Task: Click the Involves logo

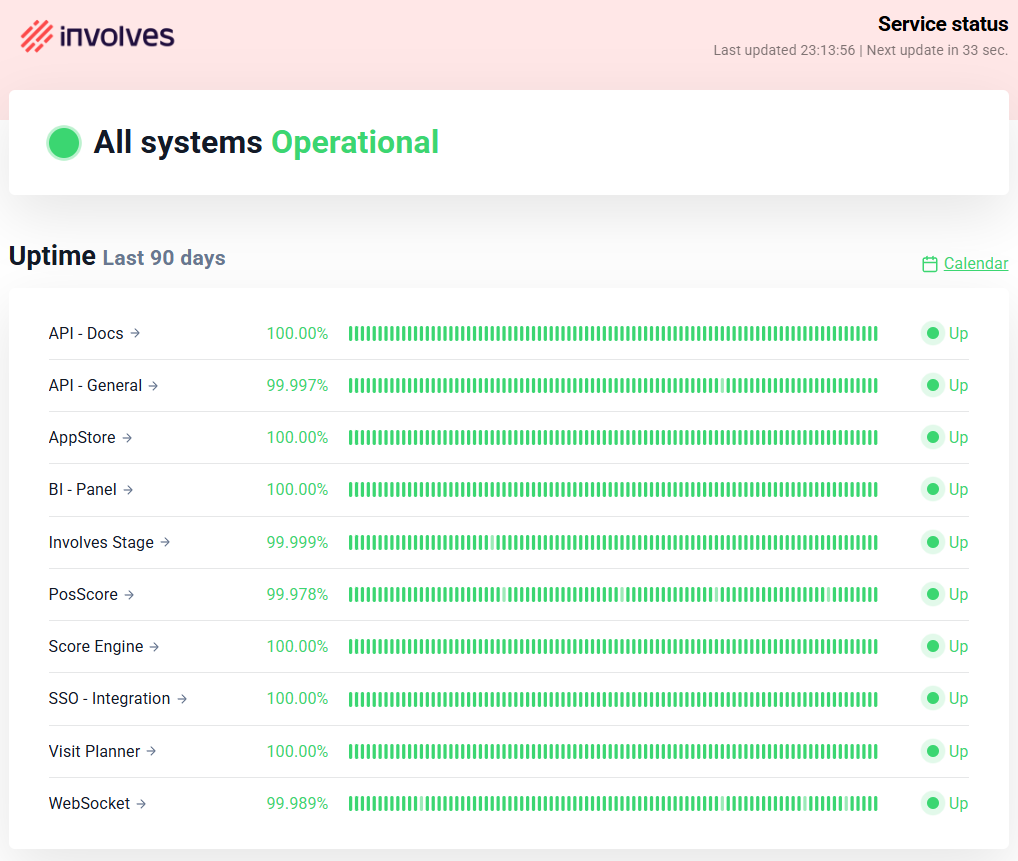Action: 96,35
